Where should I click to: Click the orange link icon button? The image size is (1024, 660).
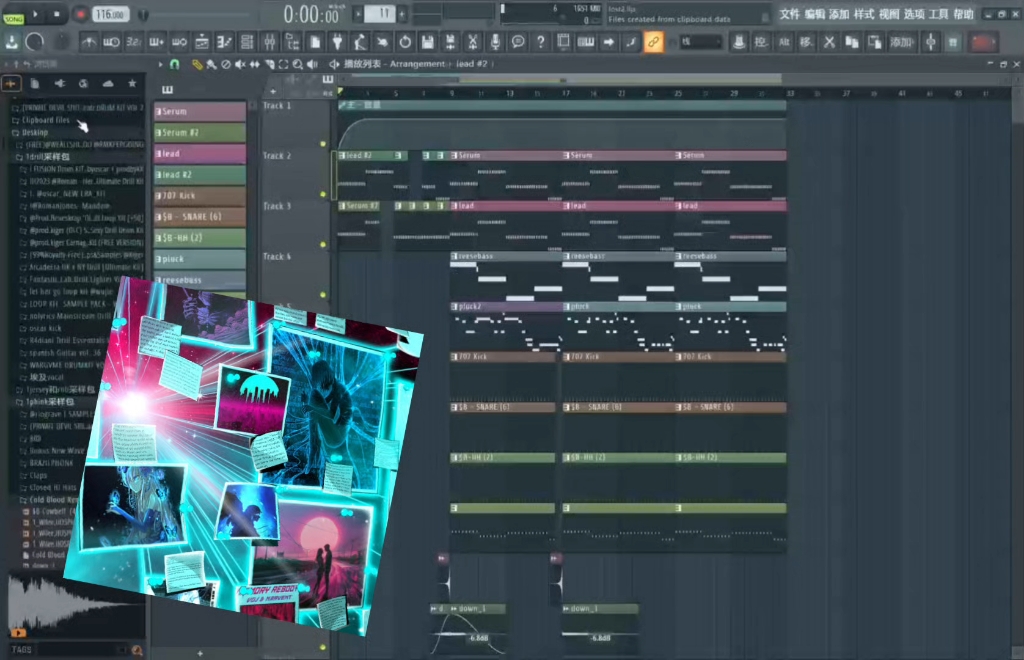(653, 42)
